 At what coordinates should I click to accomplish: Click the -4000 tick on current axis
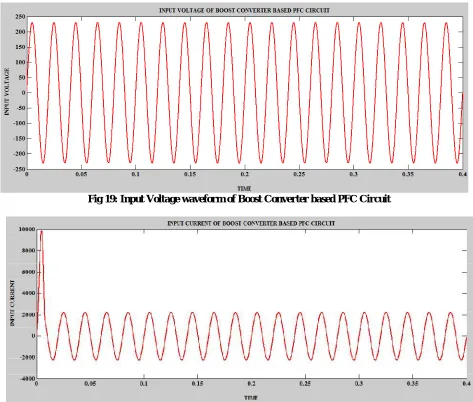click(x=27, y=379)
